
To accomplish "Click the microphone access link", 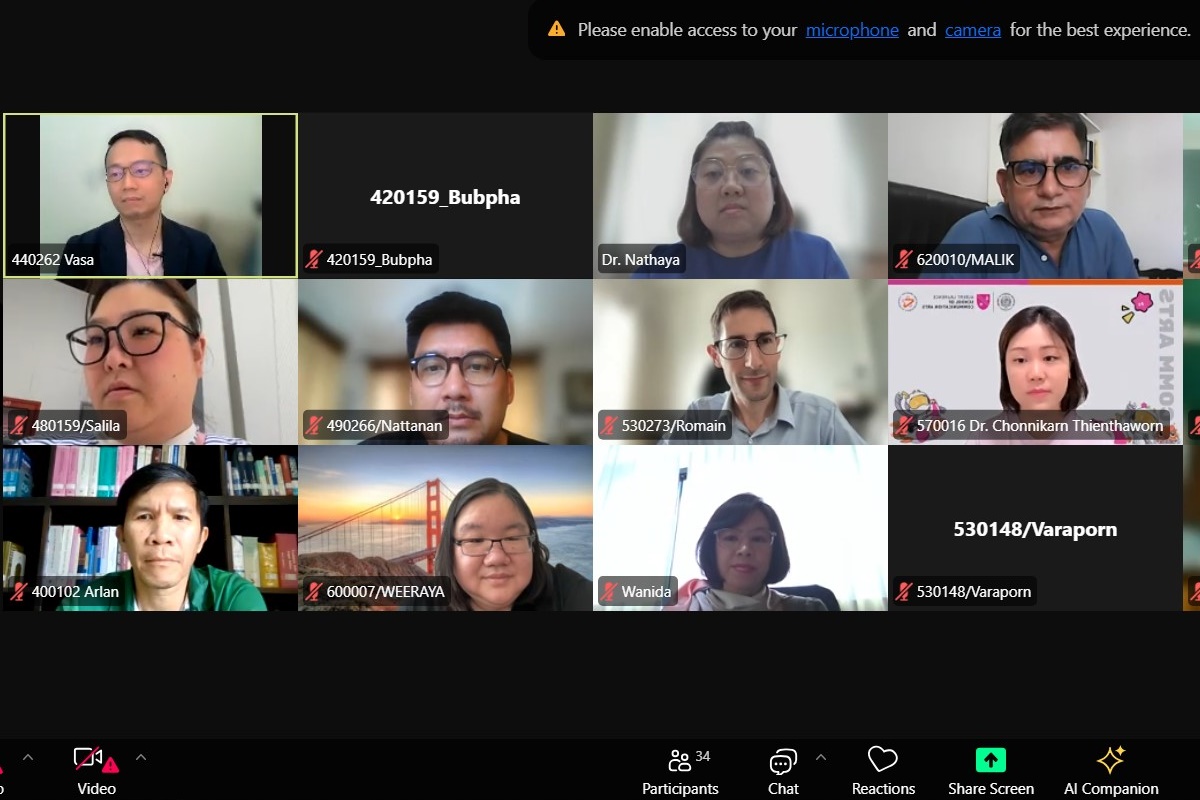I will click(x=852, y=30).
